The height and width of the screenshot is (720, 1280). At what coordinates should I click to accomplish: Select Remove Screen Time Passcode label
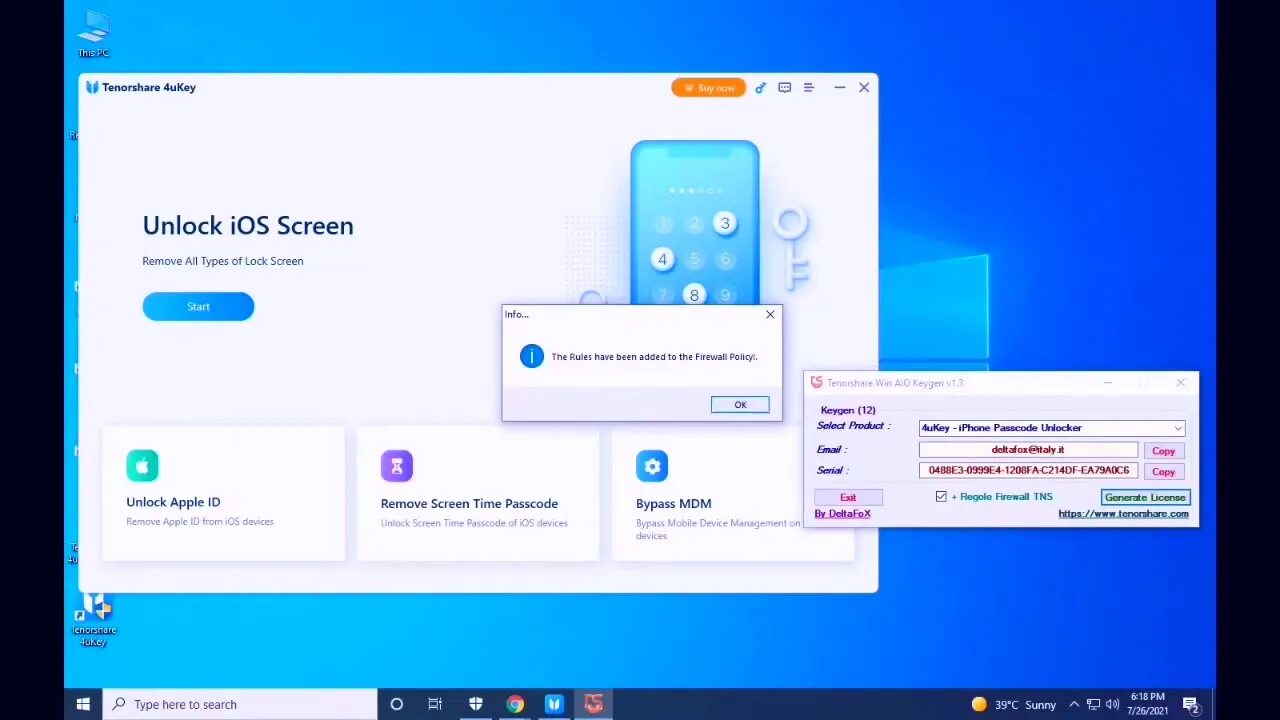pos(469,503)
